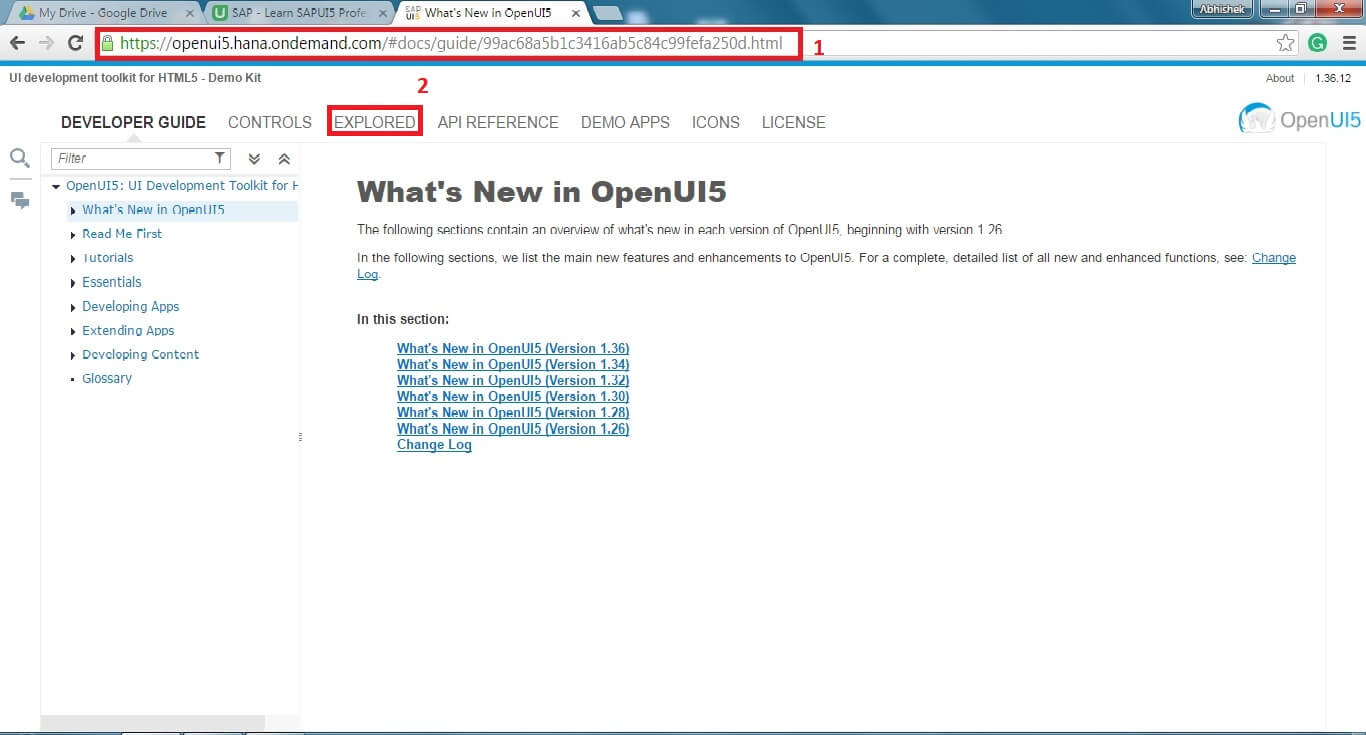This screenshot has width=1366, height=735.
Task: Open the CONTROLS section
Action: point(270,122)
